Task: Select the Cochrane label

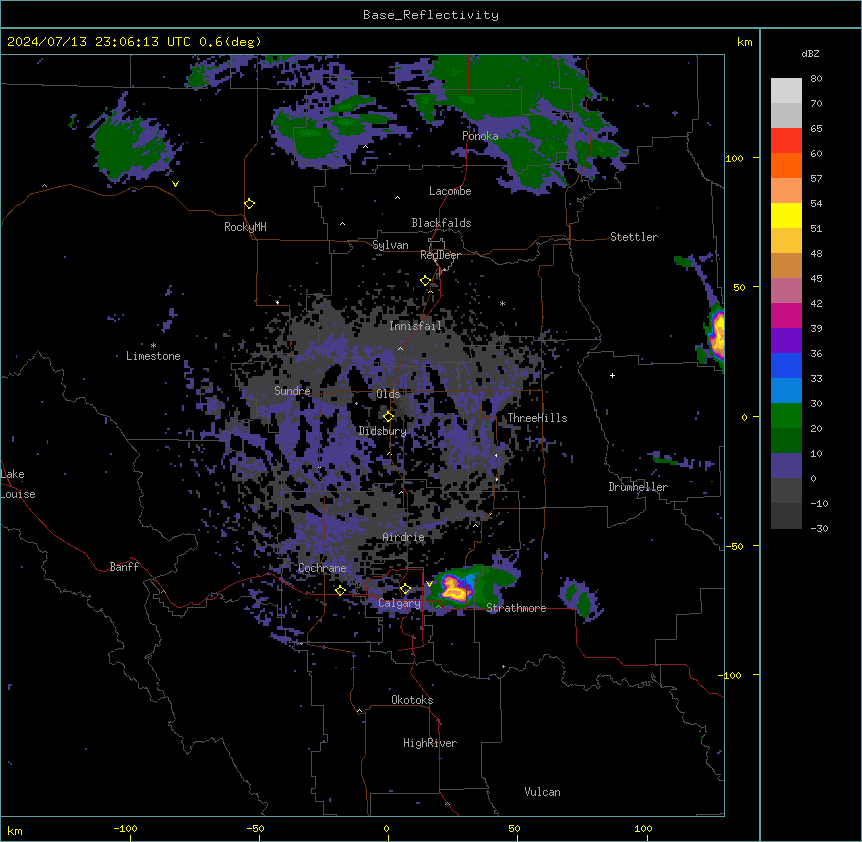Action: point(322,568)
